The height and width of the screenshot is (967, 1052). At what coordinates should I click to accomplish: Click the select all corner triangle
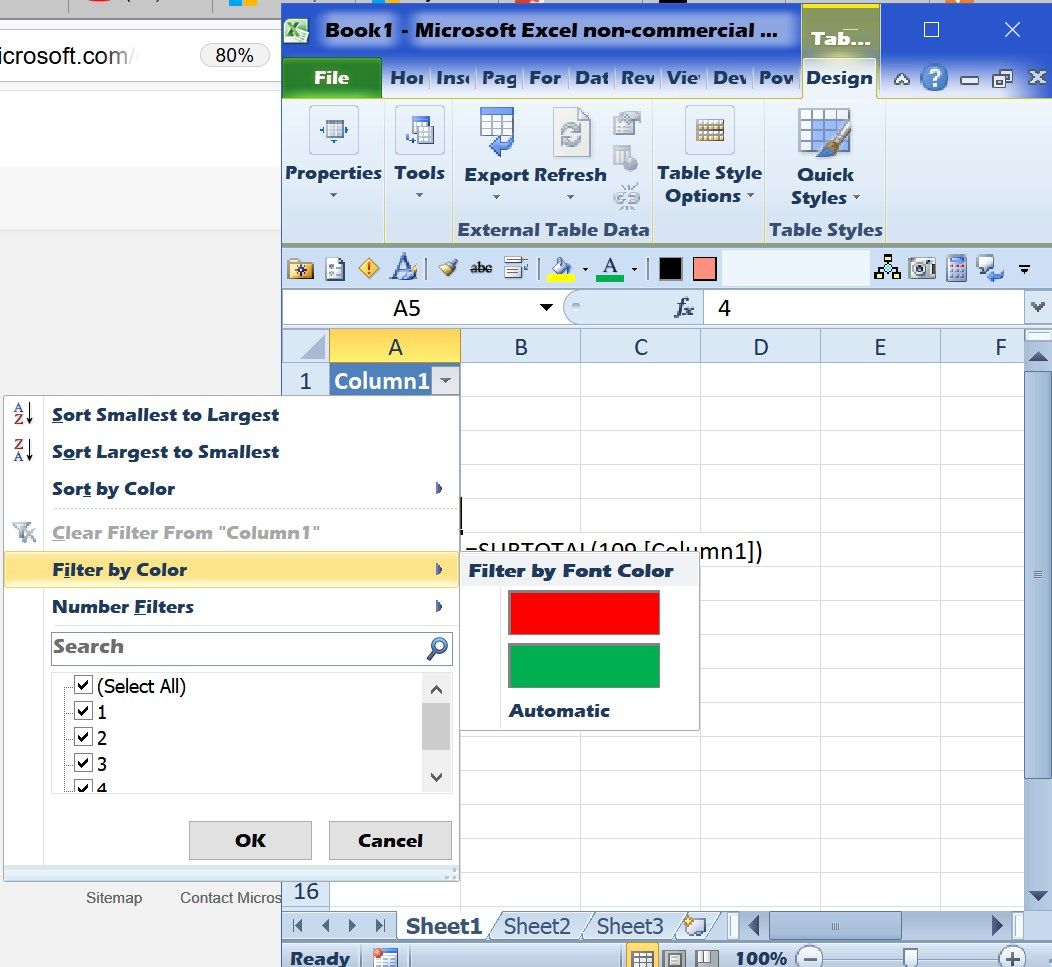point(307,346)
